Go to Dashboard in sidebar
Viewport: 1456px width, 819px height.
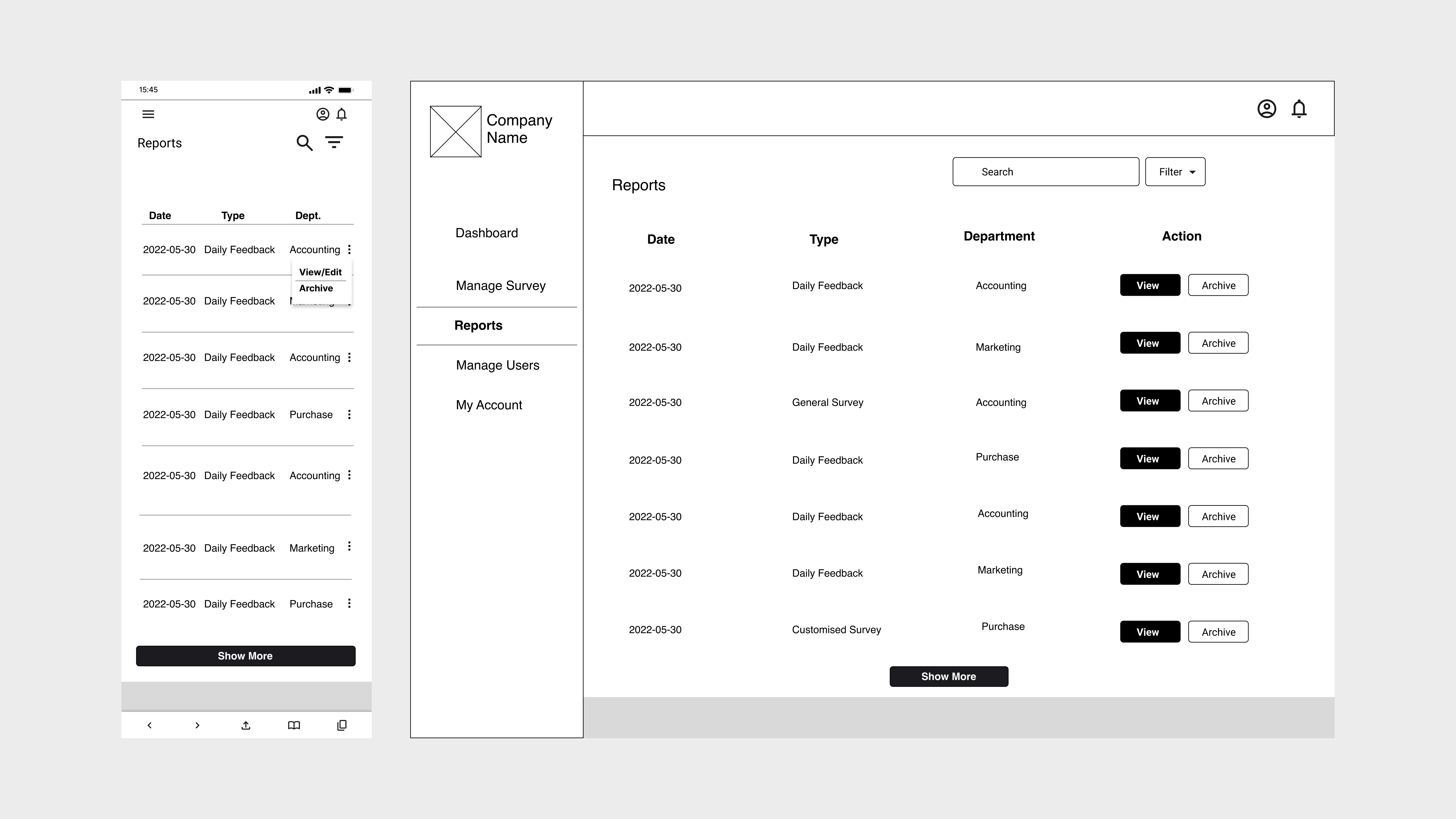pyautogui.click(x=487, y=233)
